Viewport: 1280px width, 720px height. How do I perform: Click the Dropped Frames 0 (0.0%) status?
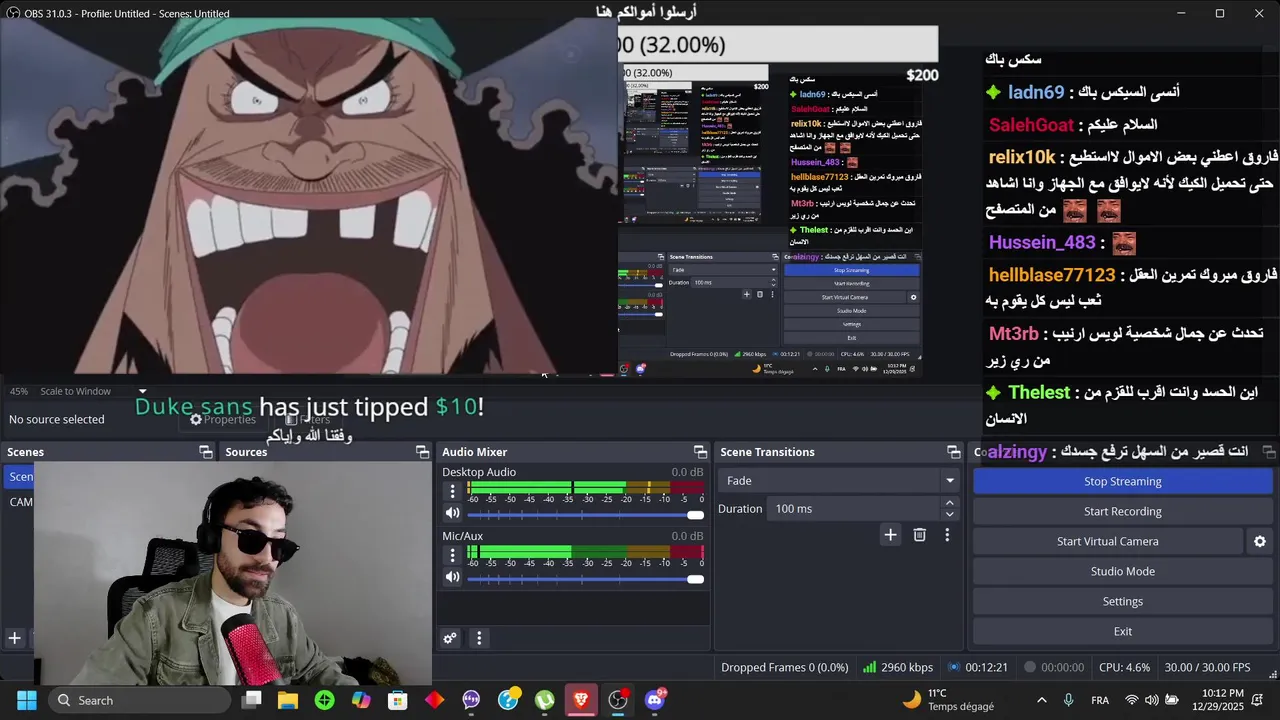click(785, 667)
